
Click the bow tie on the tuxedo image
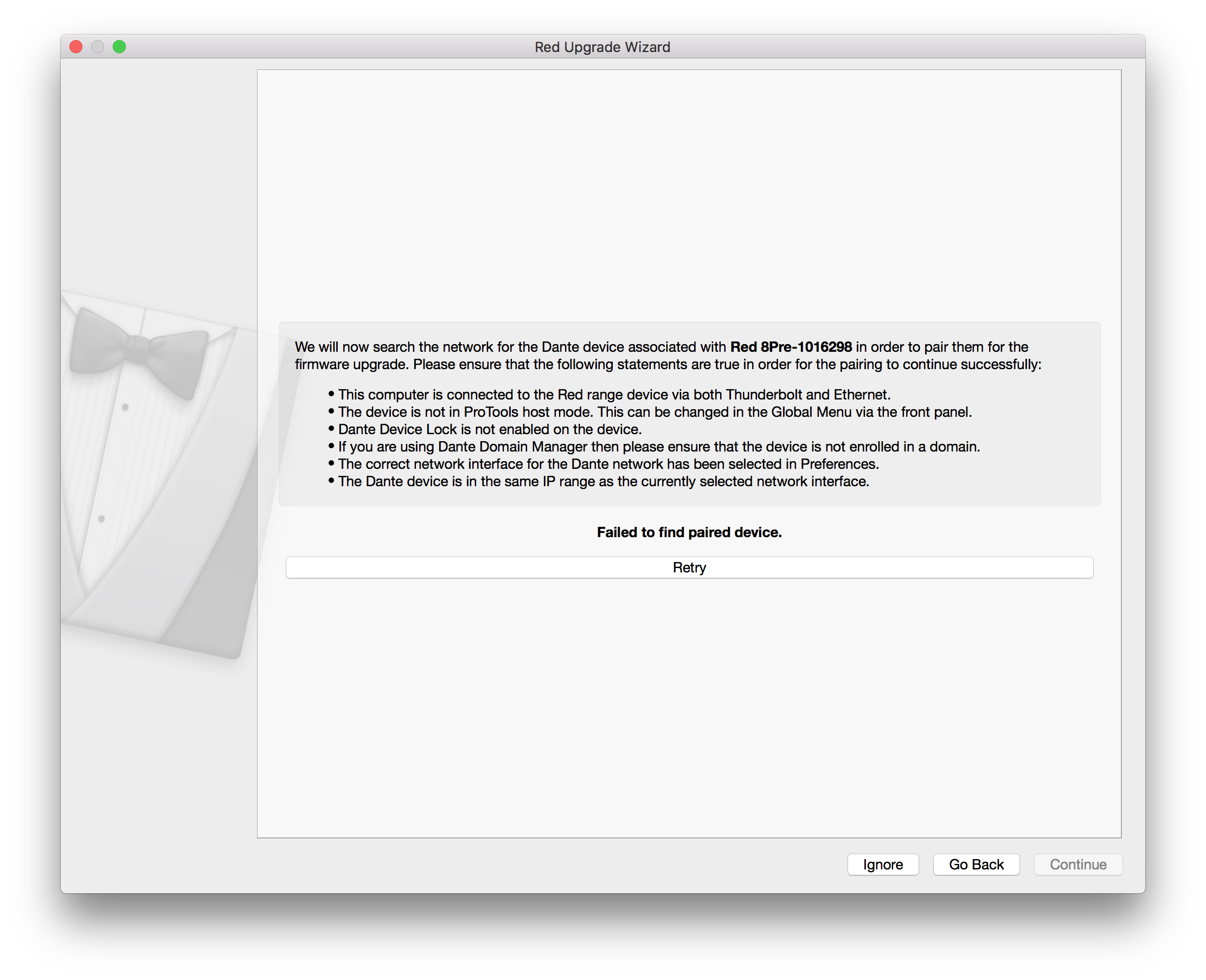(138, 350)
